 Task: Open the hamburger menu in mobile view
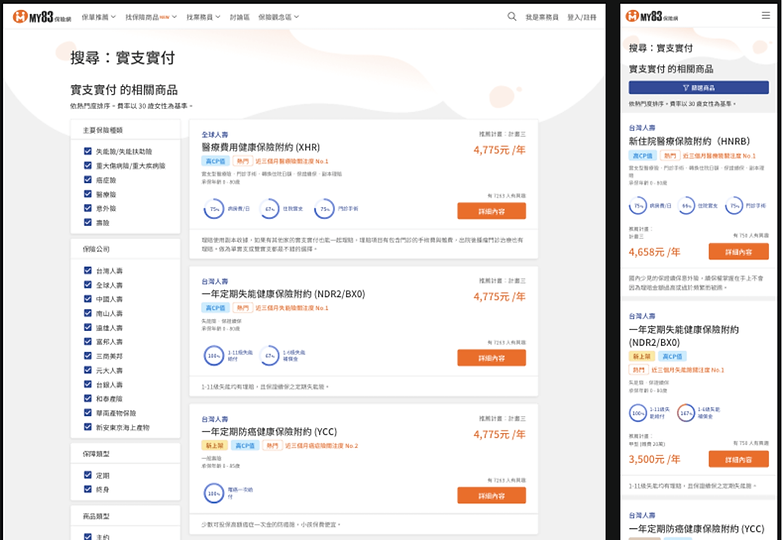766,16
